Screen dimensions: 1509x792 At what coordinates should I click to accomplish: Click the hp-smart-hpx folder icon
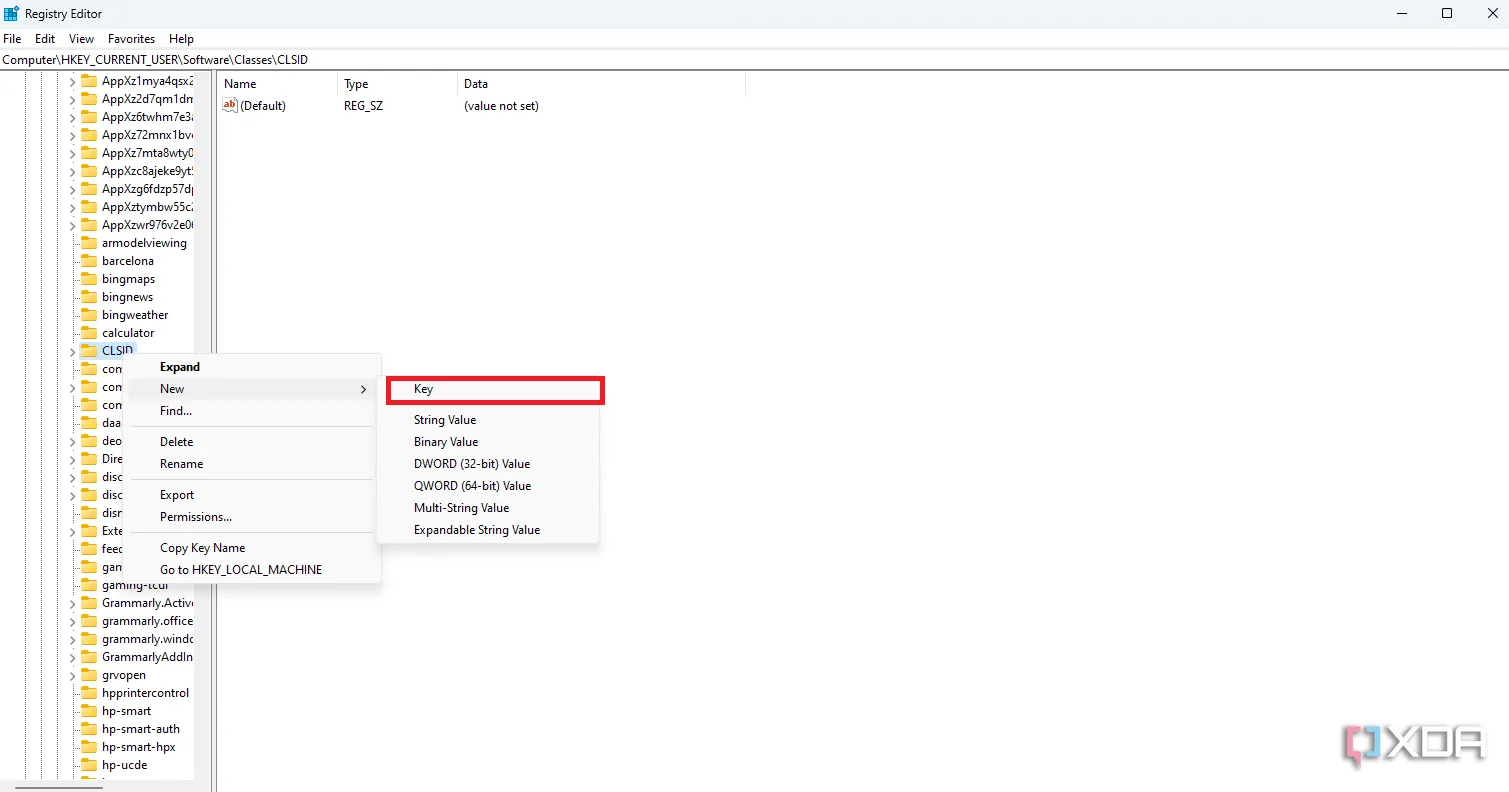click(x=88, y=747)
